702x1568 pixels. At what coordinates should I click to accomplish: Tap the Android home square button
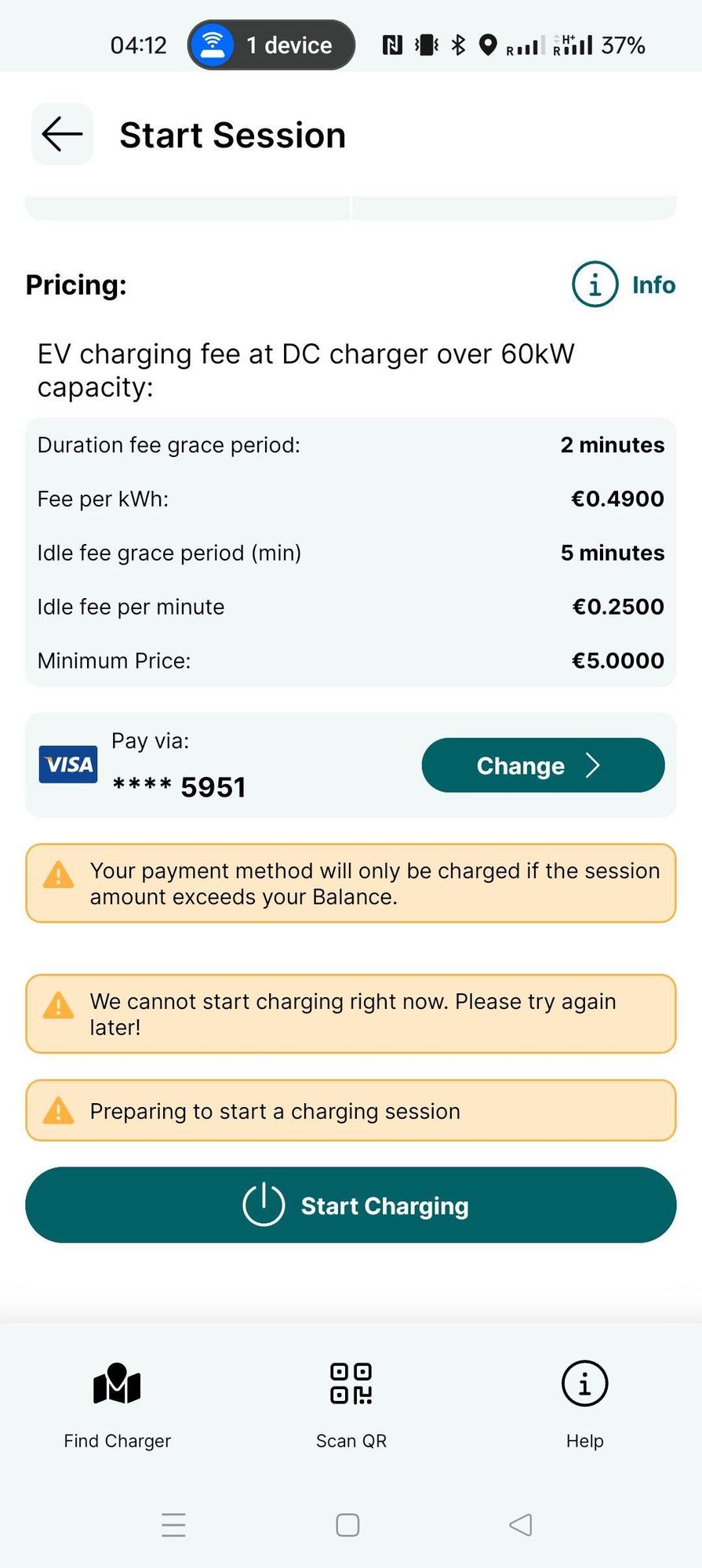[347, 1525]
